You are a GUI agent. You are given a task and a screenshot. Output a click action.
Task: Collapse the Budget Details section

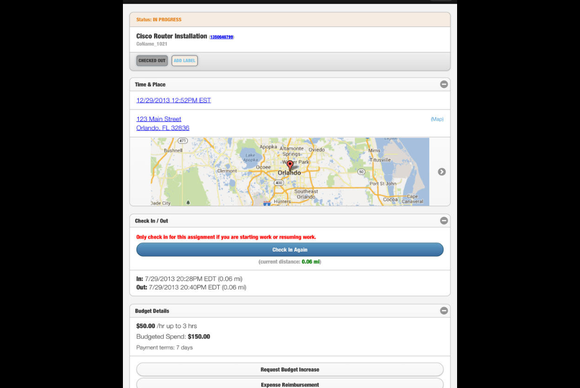(444, 311)
